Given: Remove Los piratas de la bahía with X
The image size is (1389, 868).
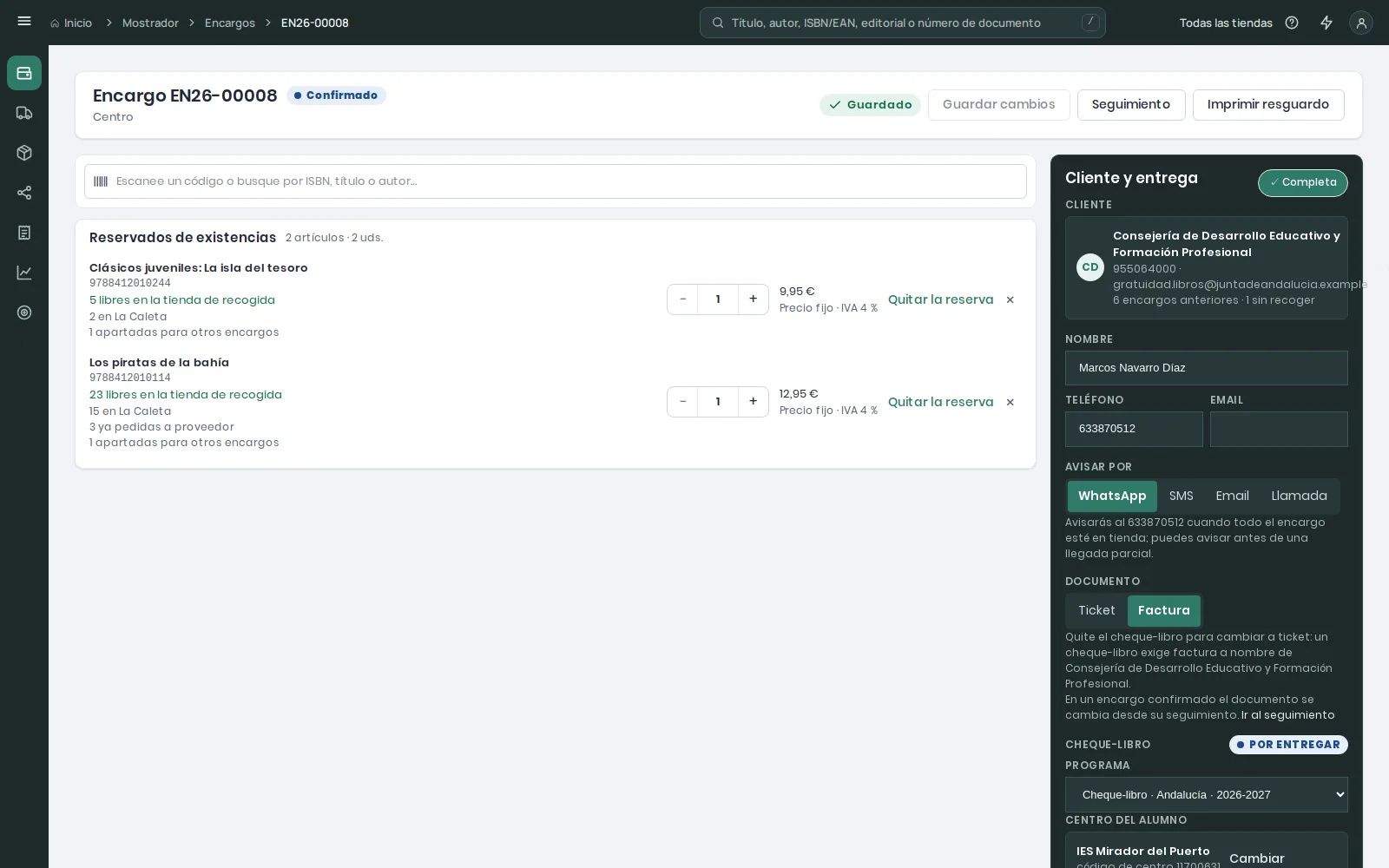Looking at the screenshot, I should click(1010, 402).
